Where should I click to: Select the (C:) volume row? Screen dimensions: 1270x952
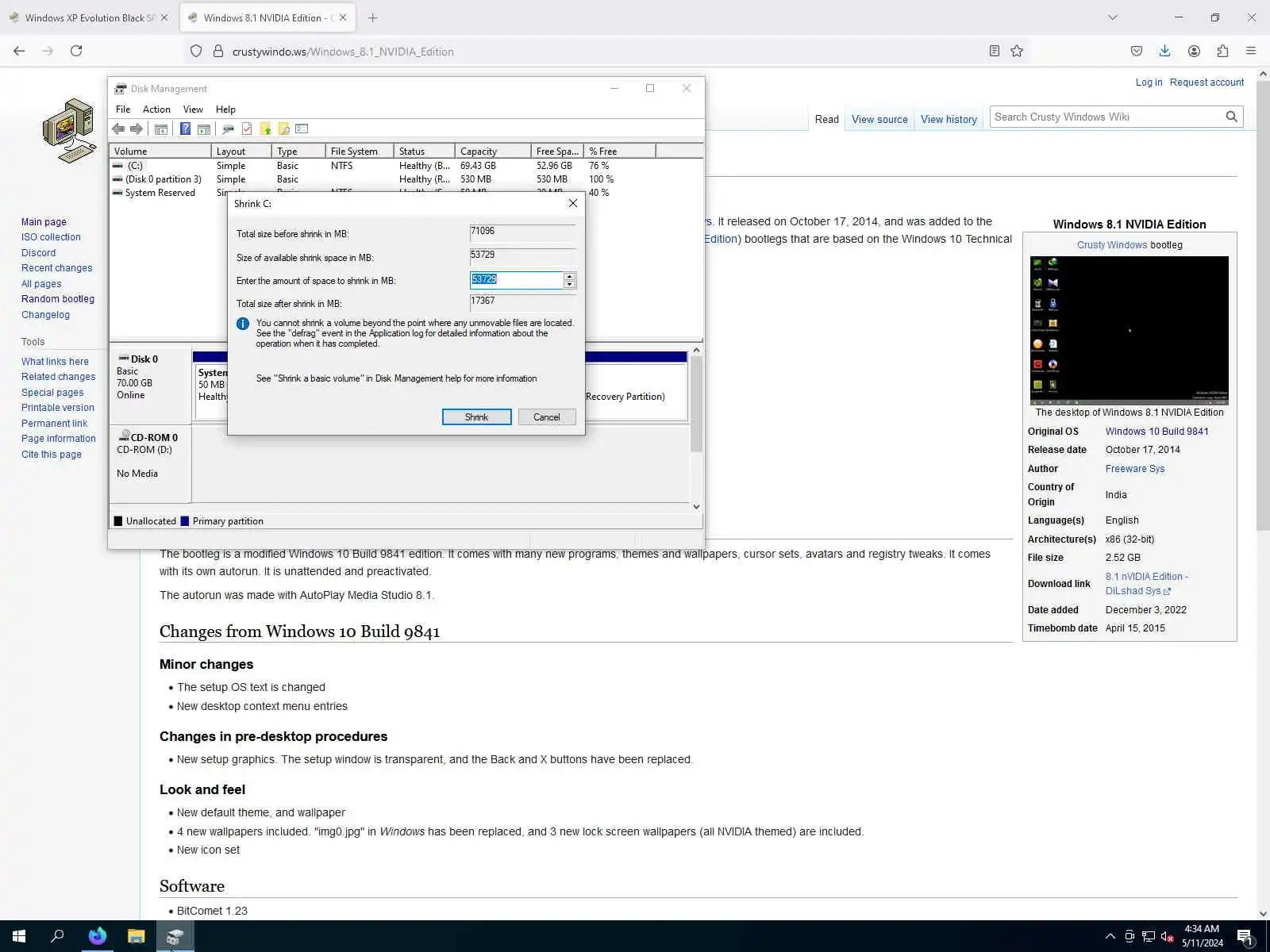[406, 166]
